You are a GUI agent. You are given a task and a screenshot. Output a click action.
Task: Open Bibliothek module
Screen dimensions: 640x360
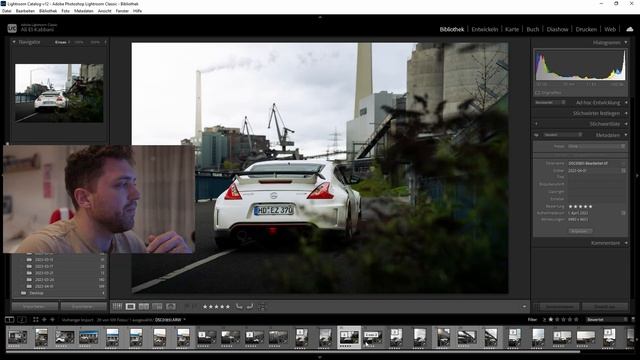[x=451, y=29]
